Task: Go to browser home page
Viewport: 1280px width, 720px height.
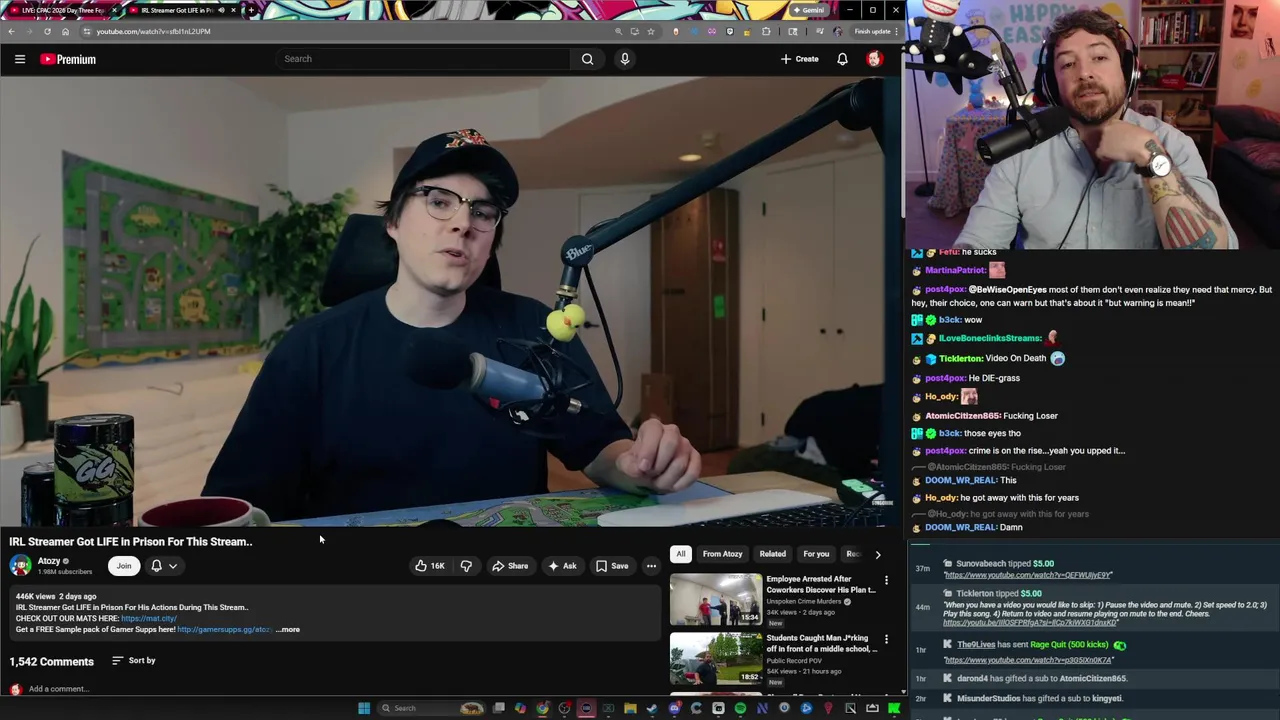Action: point(65,31)
